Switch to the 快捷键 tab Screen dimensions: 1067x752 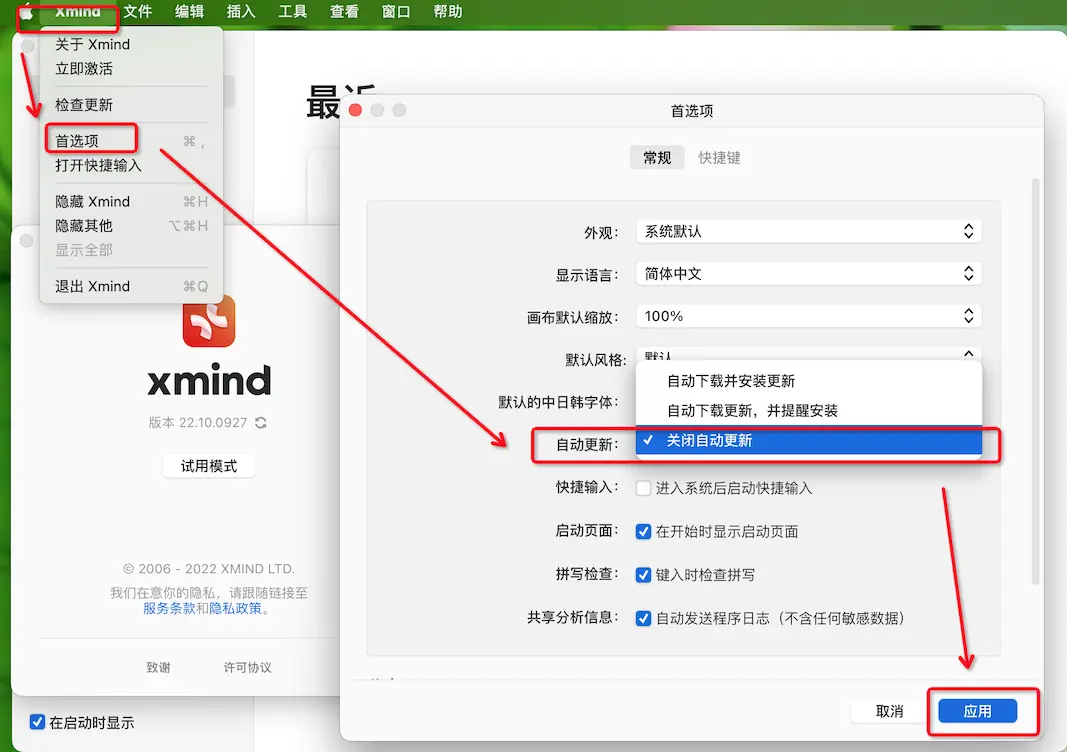(719, 158)
